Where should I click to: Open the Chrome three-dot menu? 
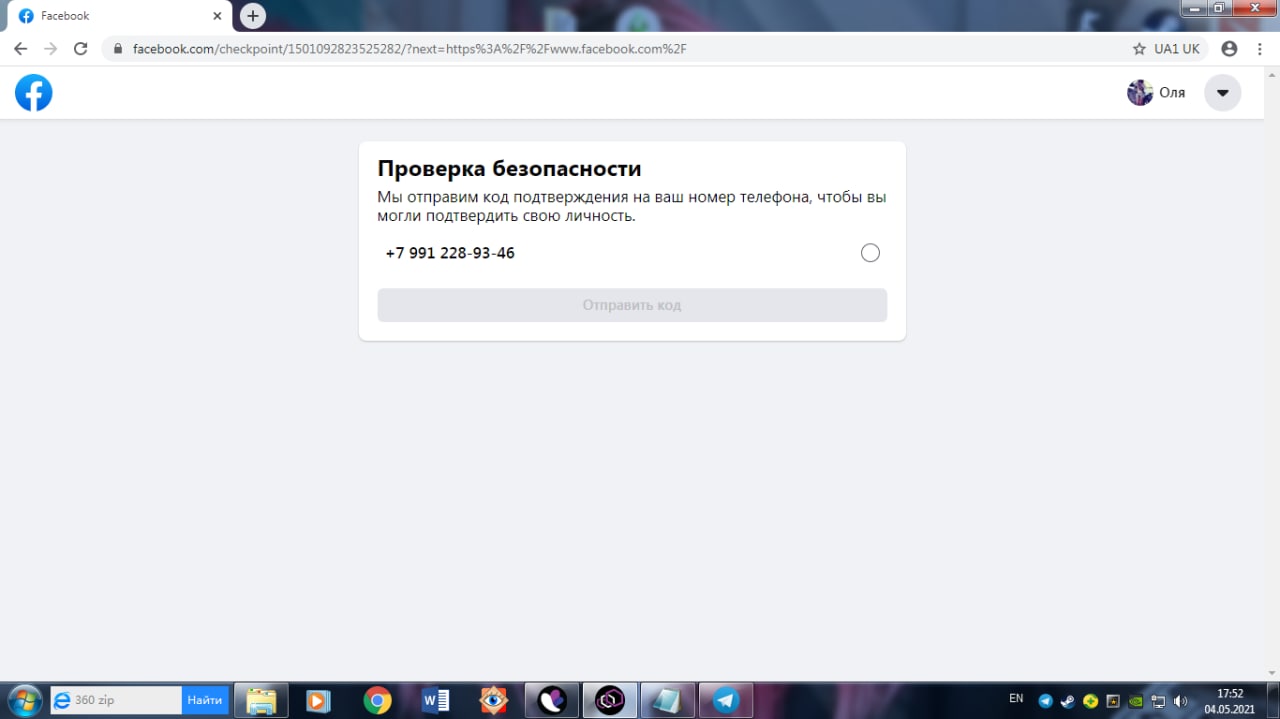pos(1259,48)
